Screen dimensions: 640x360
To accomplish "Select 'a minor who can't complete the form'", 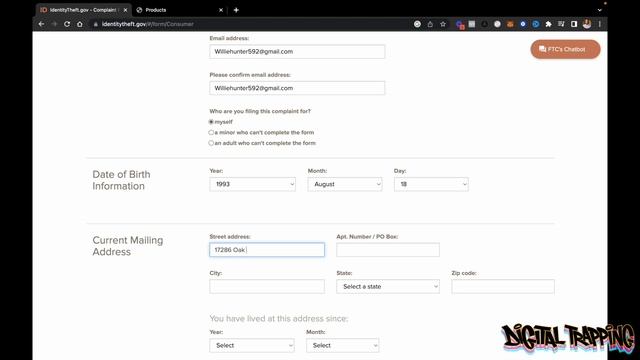I will coord(211,132).
